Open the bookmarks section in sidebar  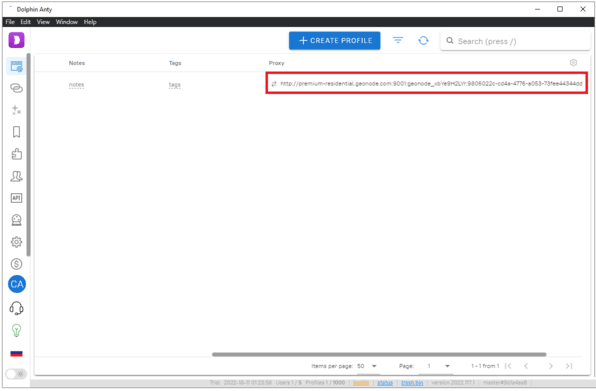[x=16, y=132]
